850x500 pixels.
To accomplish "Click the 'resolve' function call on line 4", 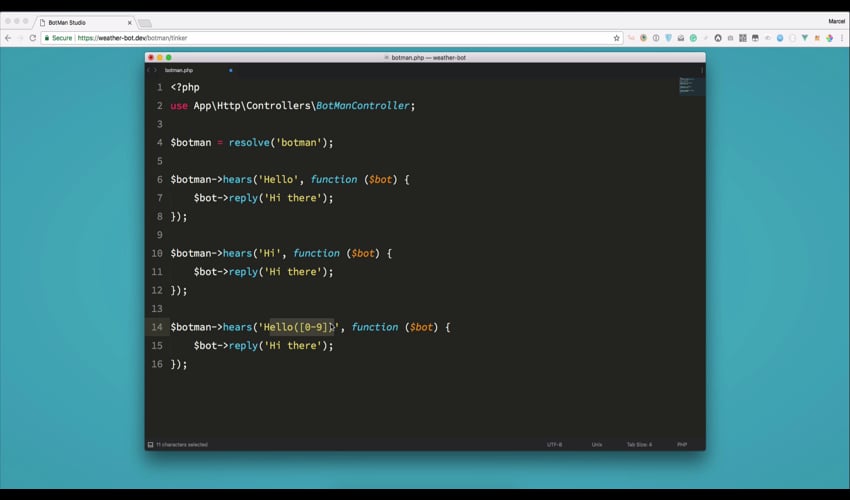I will pos(249,143).
